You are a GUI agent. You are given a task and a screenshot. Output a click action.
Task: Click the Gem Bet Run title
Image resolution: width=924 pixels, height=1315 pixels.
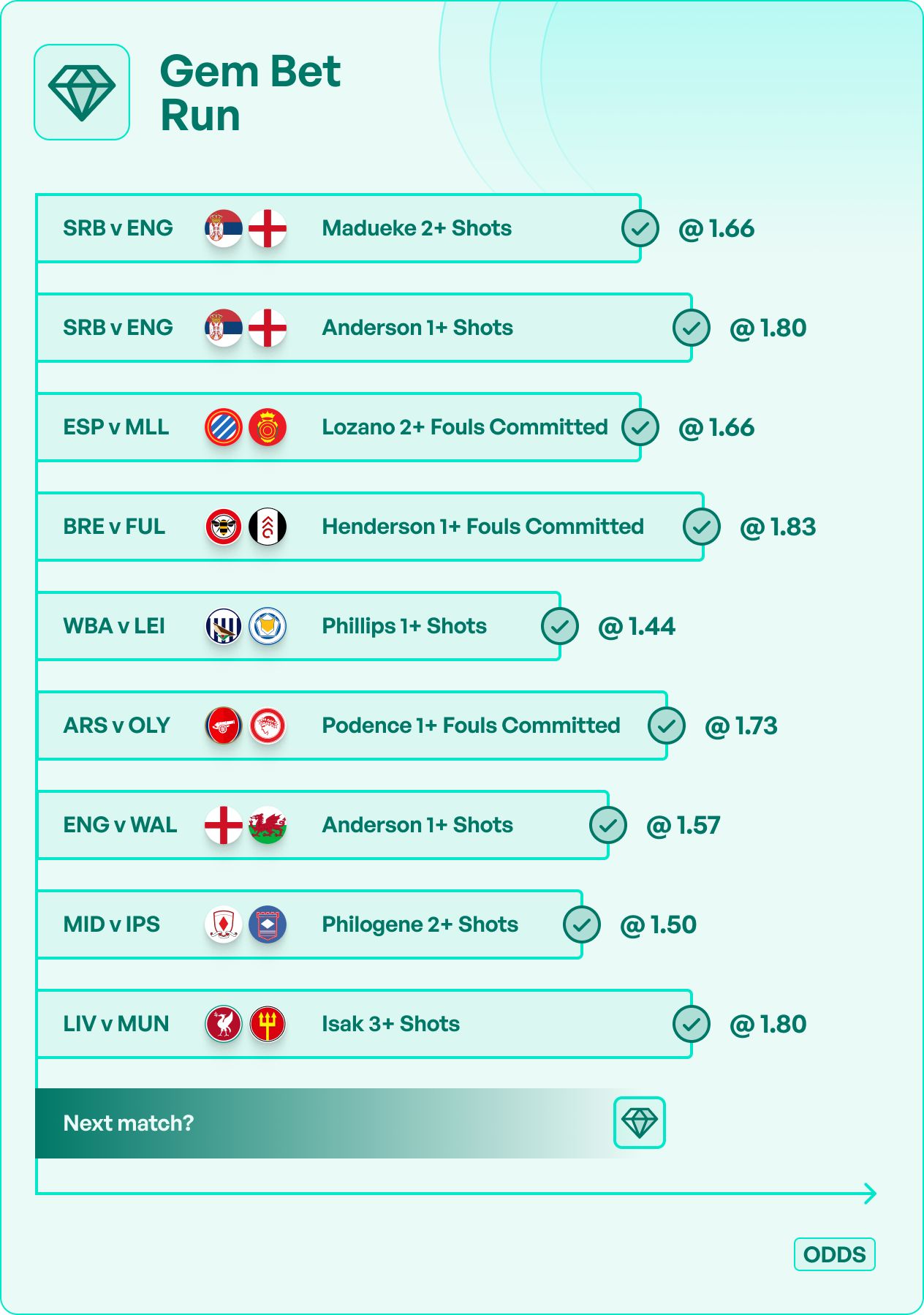pos(250,93)
